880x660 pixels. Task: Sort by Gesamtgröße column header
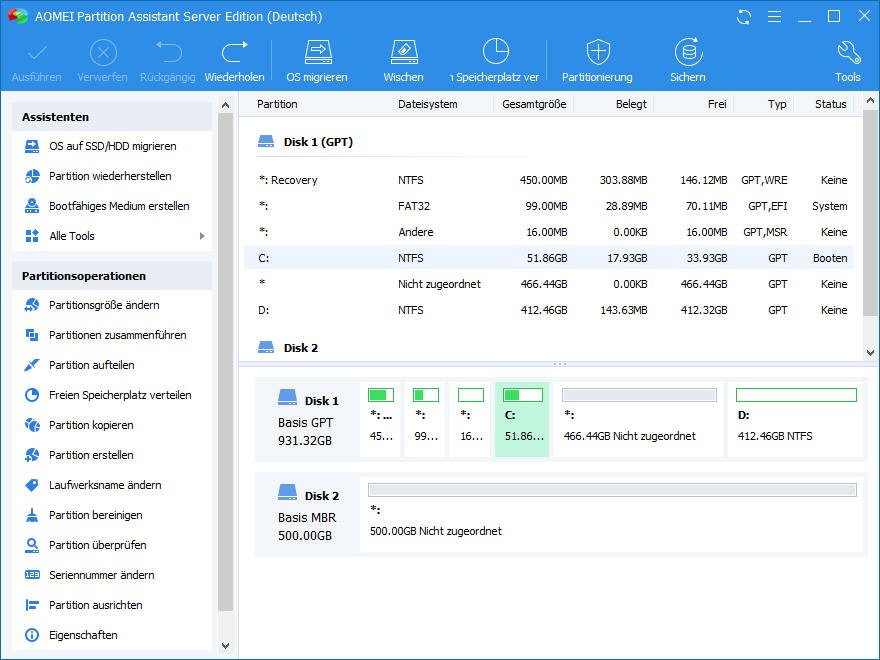click(534, 104)
